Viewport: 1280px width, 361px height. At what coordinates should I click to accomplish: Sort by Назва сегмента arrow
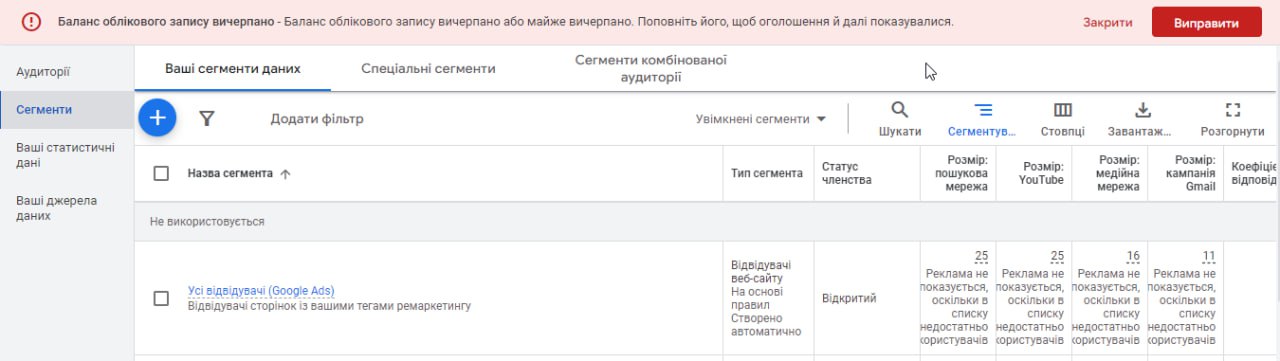click(x=285, y=174)
